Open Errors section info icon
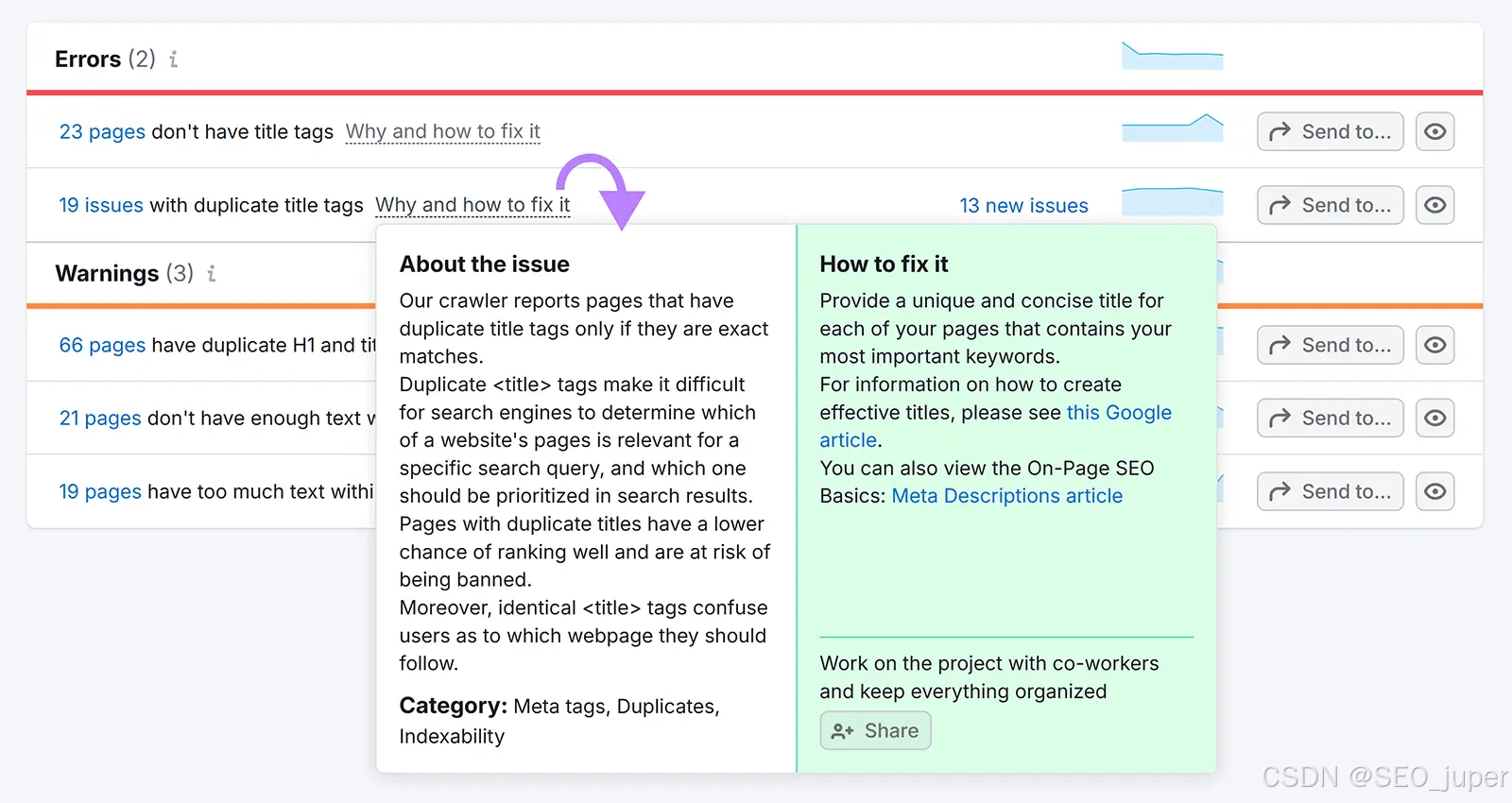The height and width of the screenshot is (803, 1512). coord(174,60)
